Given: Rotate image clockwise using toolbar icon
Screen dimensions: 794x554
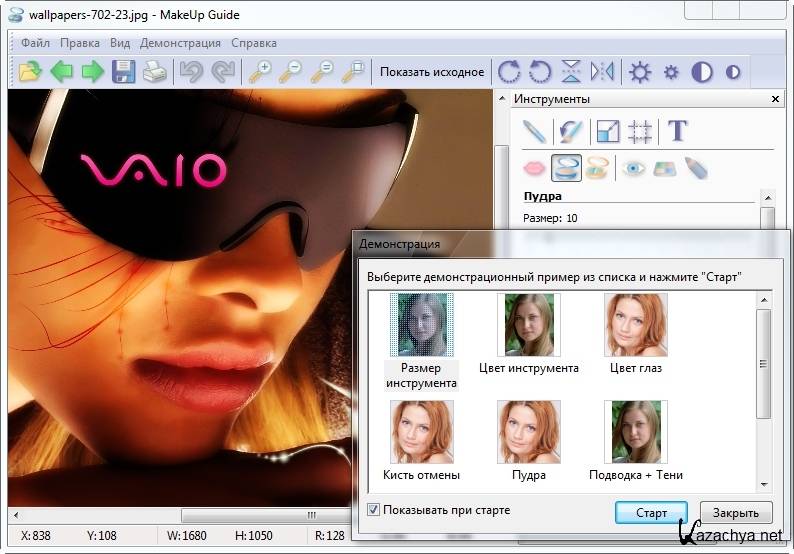Looking at the screenshot, I should click(509, 72).
